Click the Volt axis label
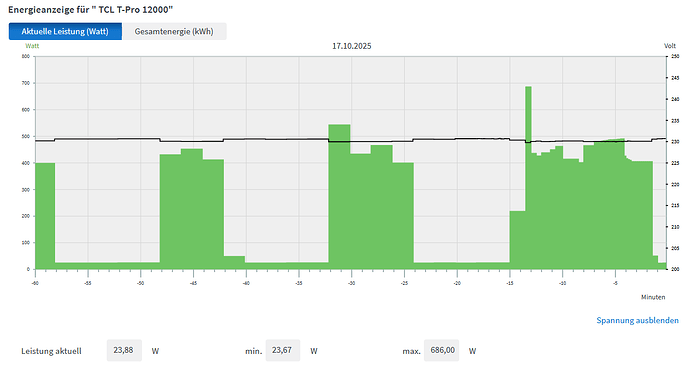The width and height of the screenshot is (690, 368). click(x=670, y=46)
